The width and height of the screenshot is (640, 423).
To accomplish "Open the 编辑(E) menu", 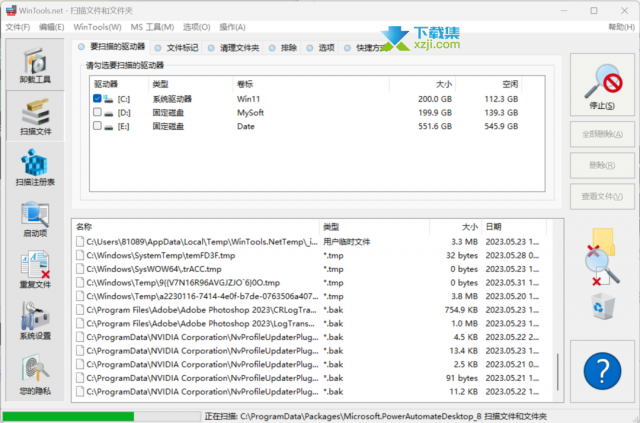I will coord(51,27).
